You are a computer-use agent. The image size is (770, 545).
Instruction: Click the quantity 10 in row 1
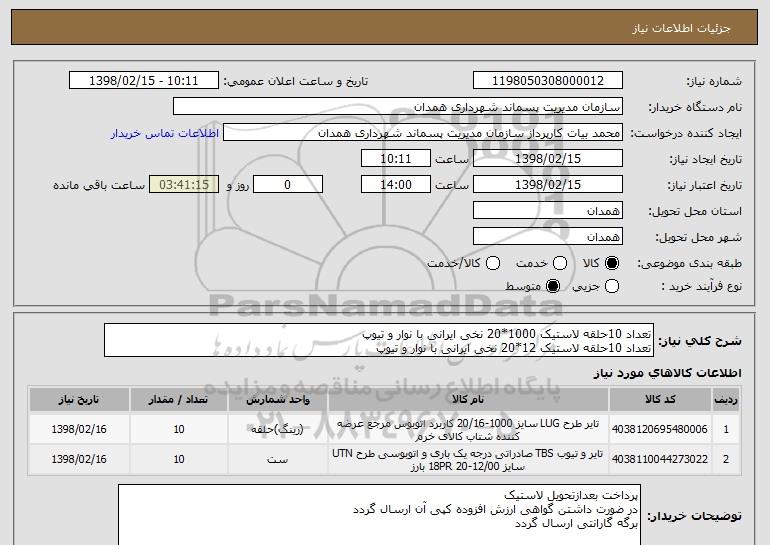pos(179,429)
